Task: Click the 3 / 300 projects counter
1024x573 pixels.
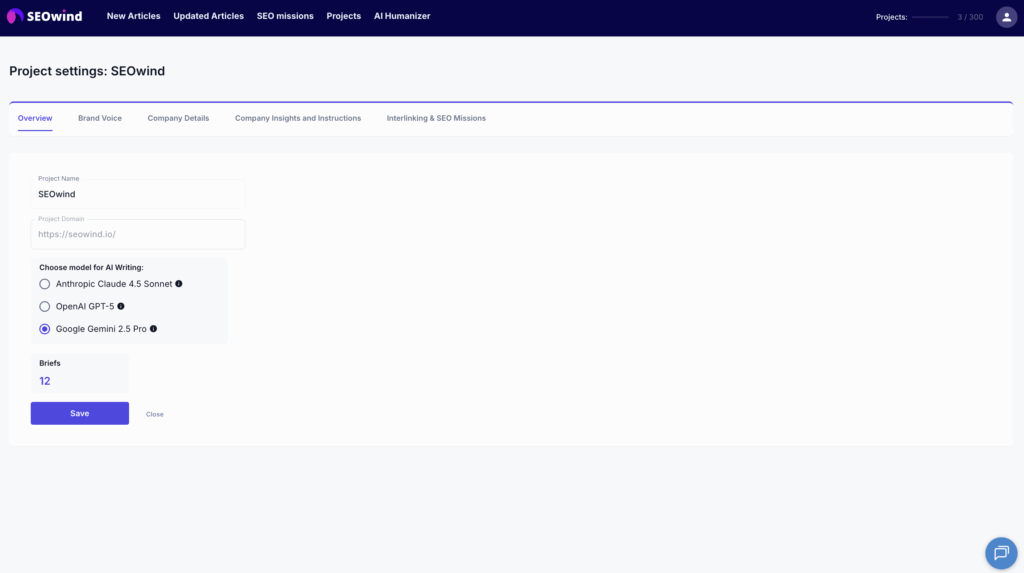Action: pos(970,17)
